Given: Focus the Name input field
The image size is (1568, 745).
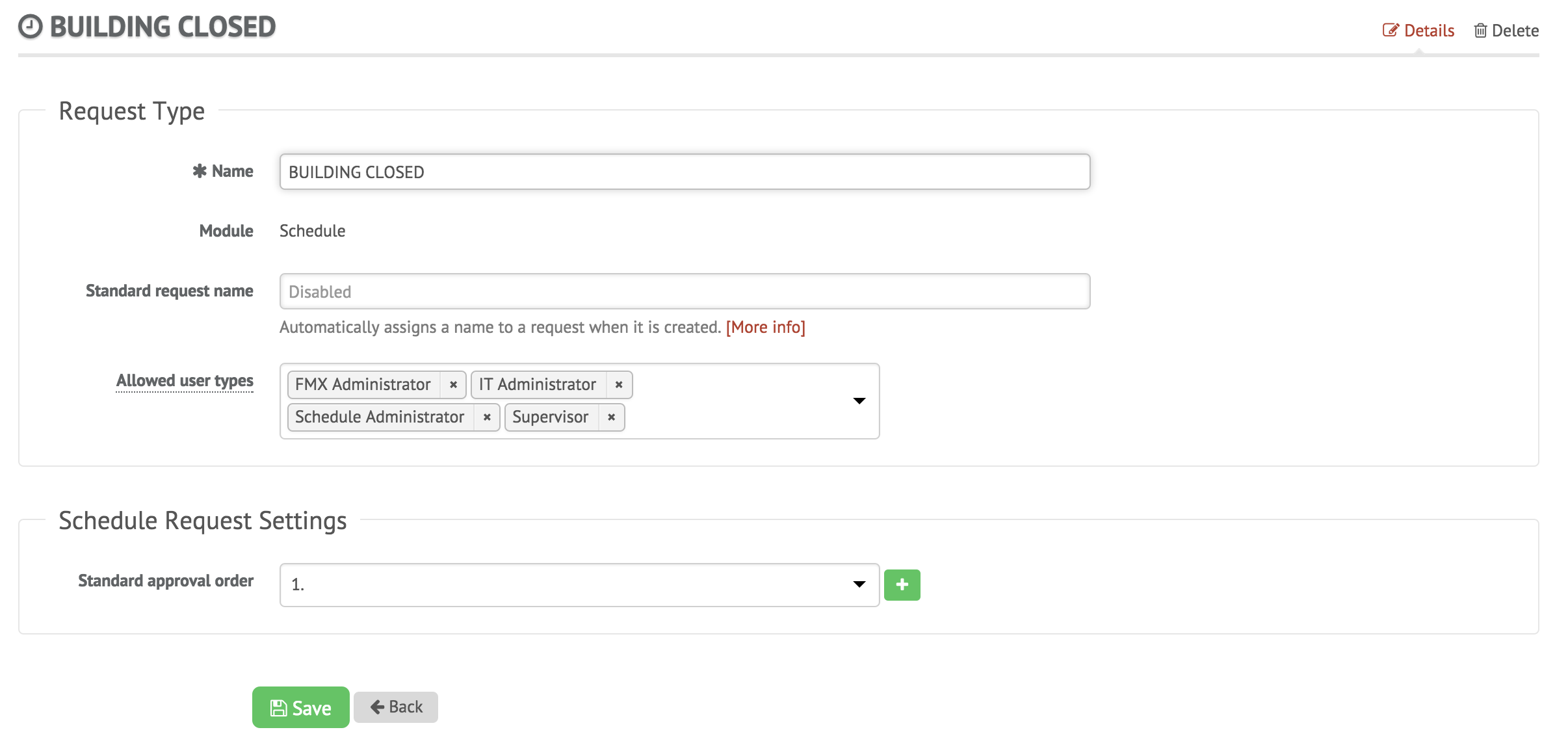Looking at the screenshot, I should (x=685, y=172).
